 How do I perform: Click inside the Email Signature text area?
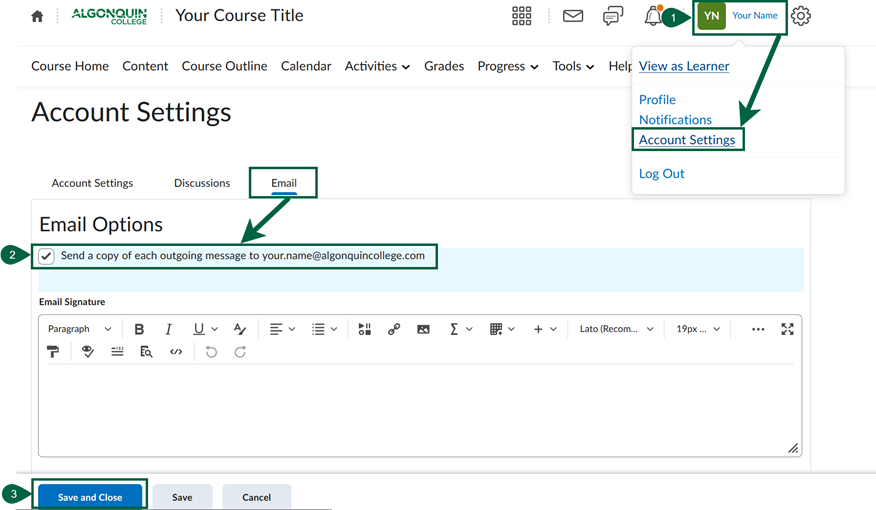418,410
